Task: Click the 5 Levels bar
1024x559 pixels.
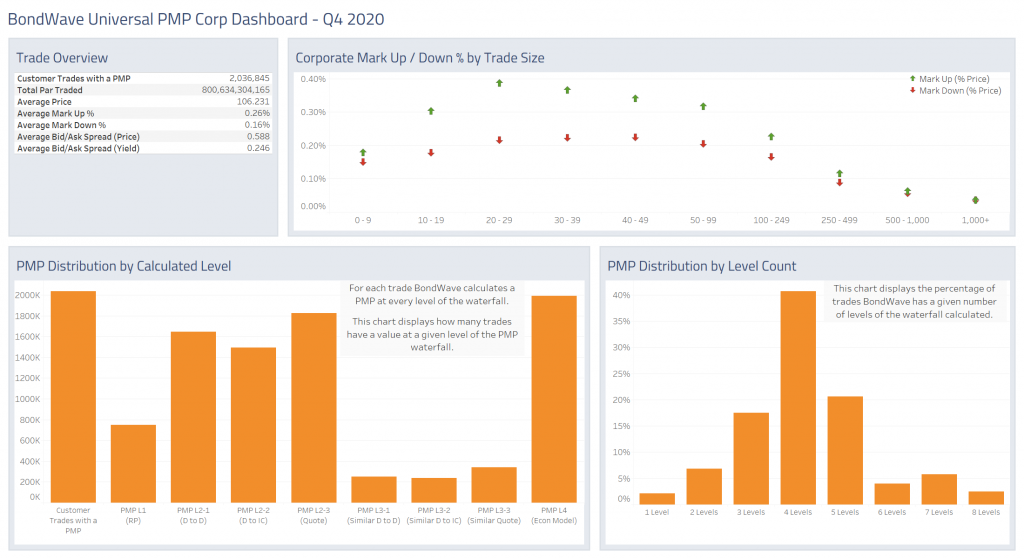Action: [x=845, y=450]
